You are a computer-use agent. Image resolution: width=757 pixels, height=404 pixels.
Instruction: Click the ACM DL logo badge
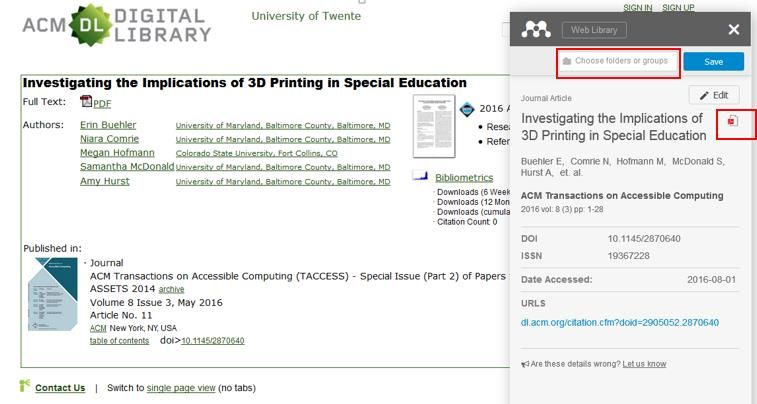coord(90,25)
